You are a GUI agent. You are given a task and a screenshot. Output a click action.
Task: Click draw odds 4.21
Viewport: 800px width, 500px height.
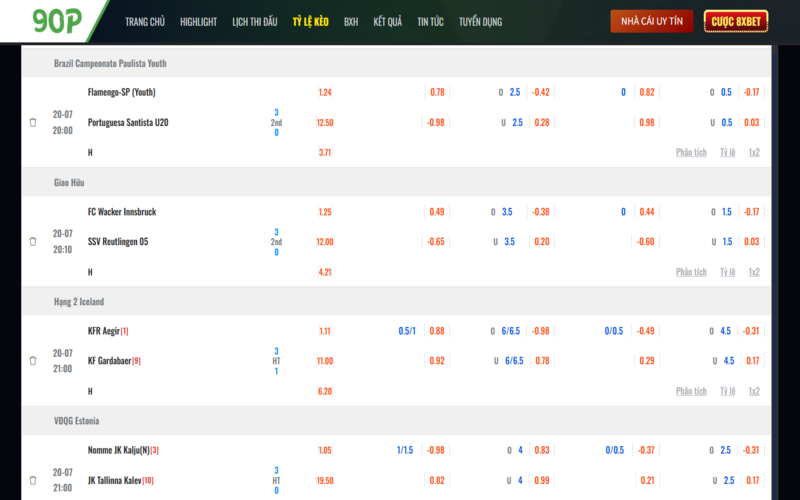point(325,271)
